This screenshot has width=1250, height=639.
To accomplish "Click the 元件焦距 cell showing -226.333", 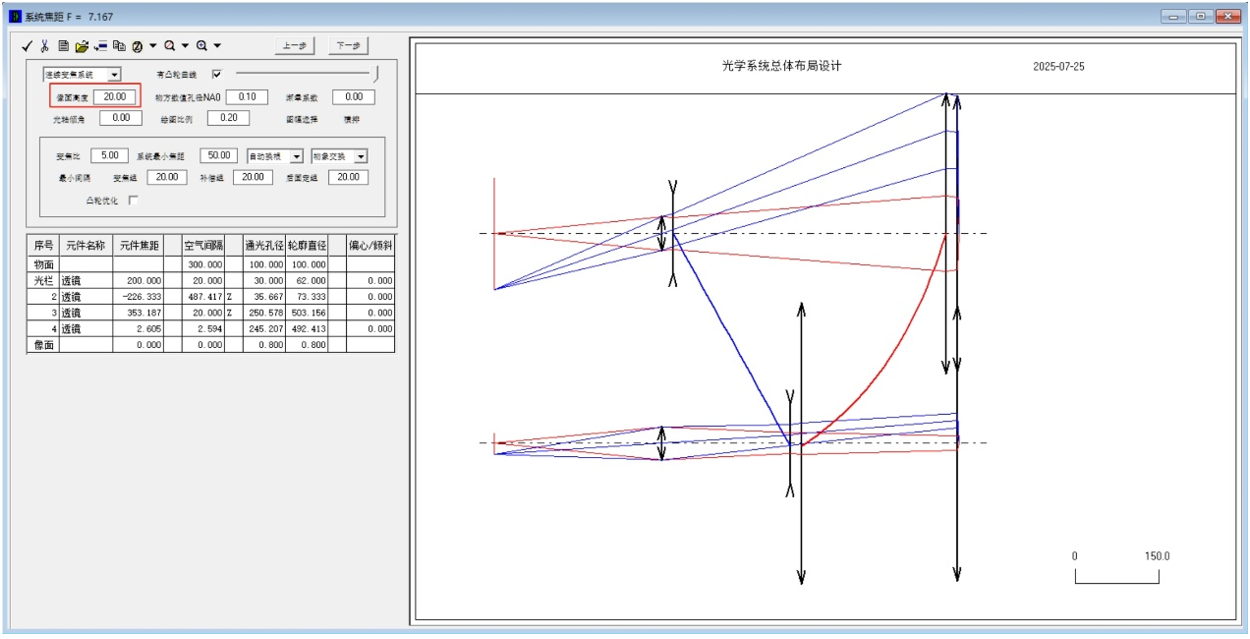I will 138,297.
